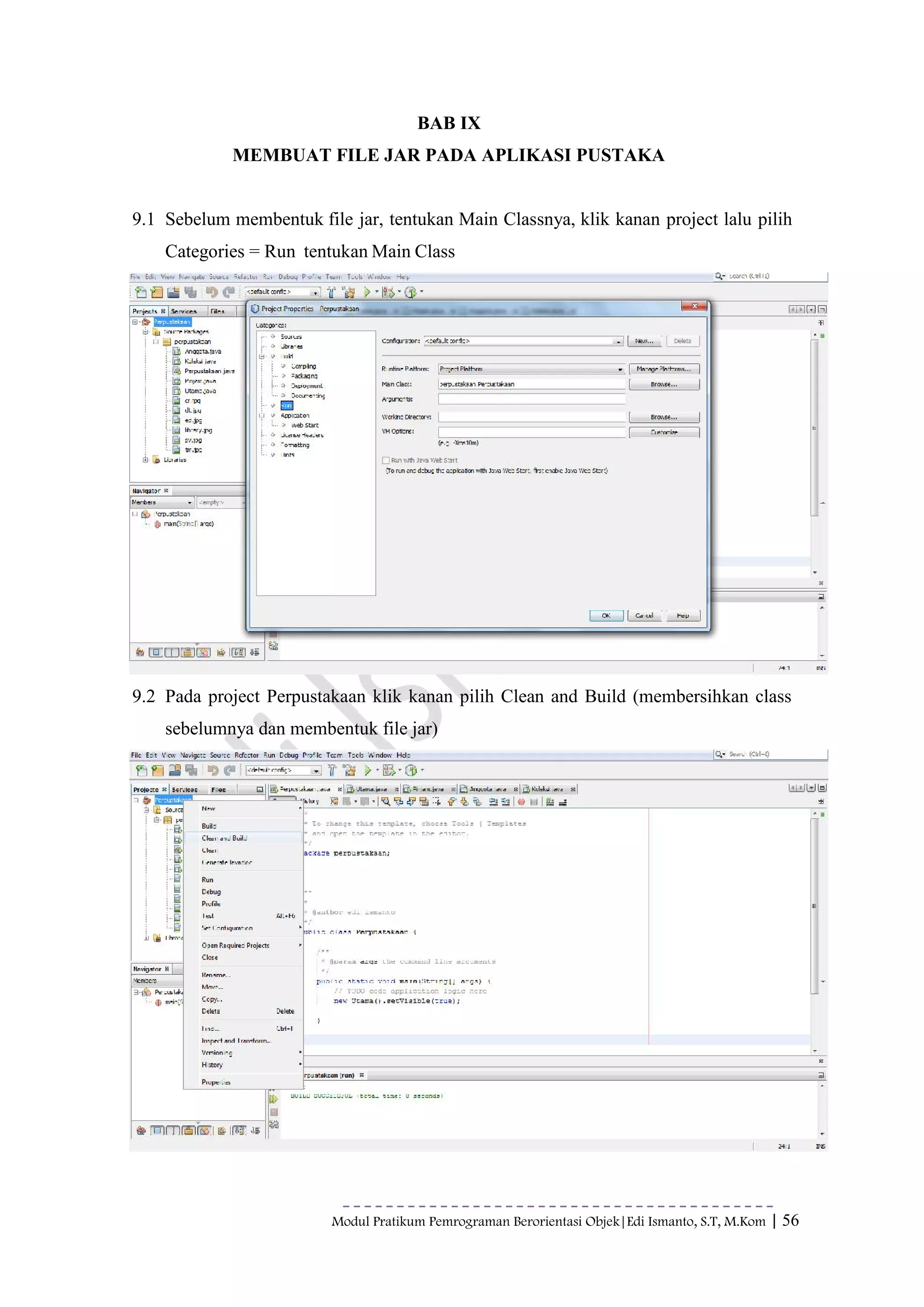Toggle Show Non-Public Members in Navigator under Project Properties window

pyautogui.click(x=188, y=652)
